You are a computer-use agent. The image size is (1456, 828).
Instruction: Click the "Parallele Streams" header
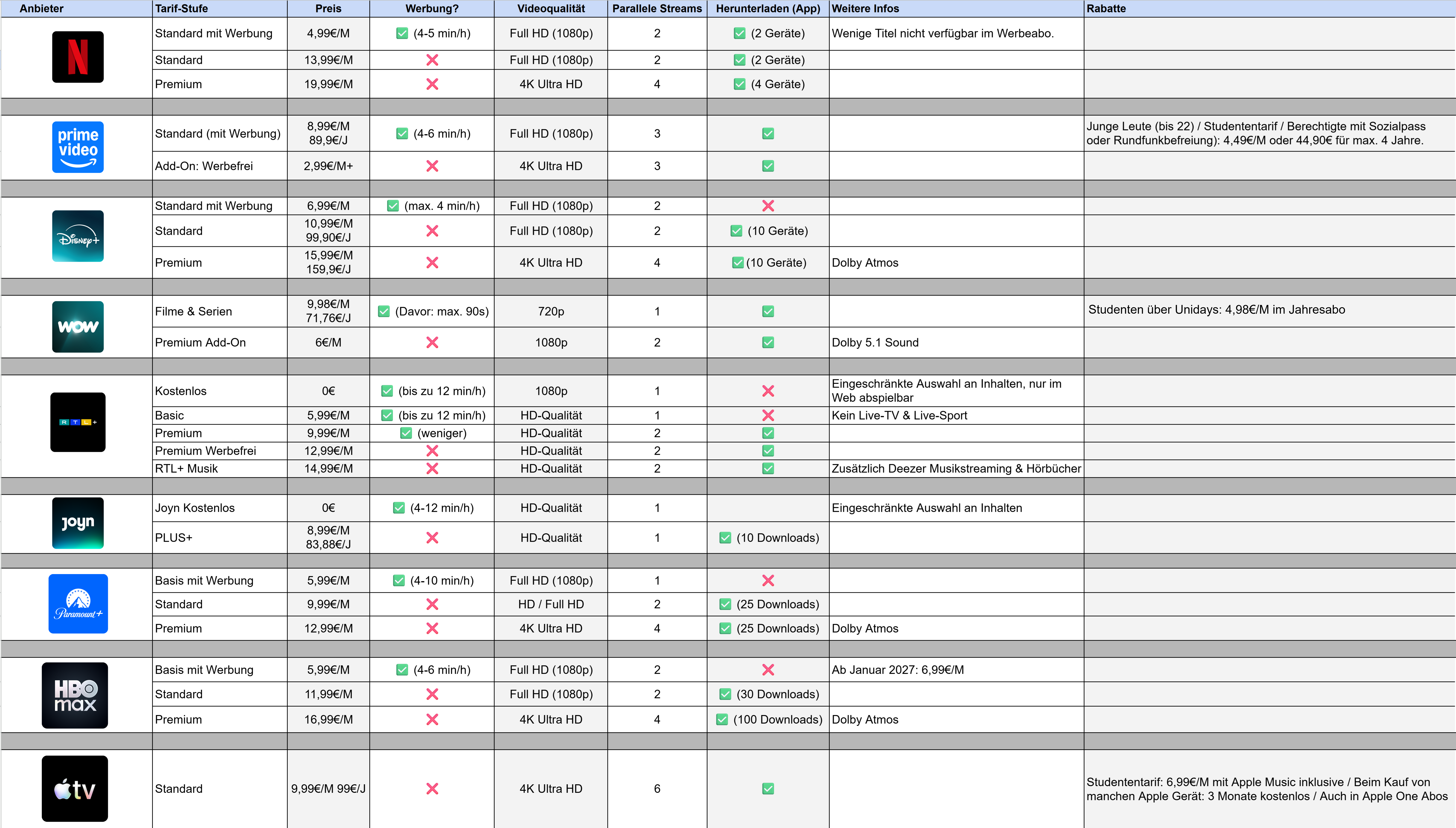pos(657,9)
